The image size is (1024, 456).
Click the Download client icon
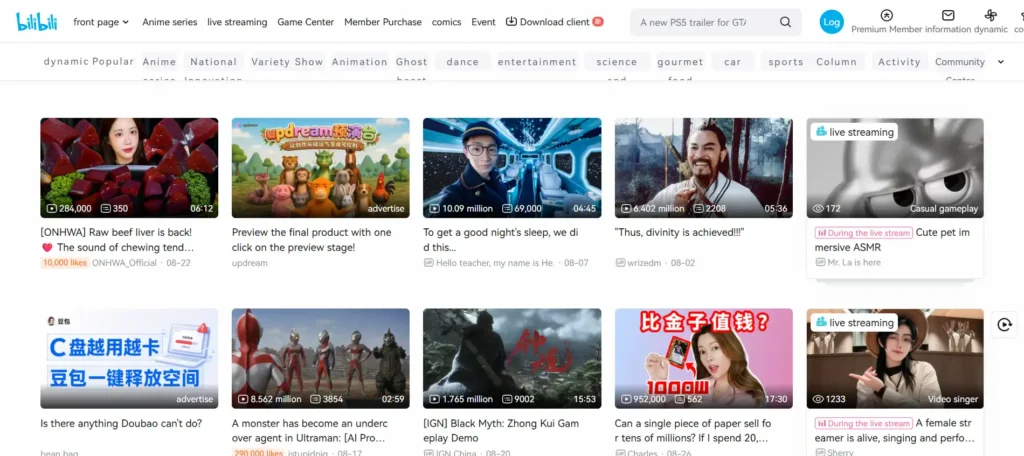click(x=511, y=22)
